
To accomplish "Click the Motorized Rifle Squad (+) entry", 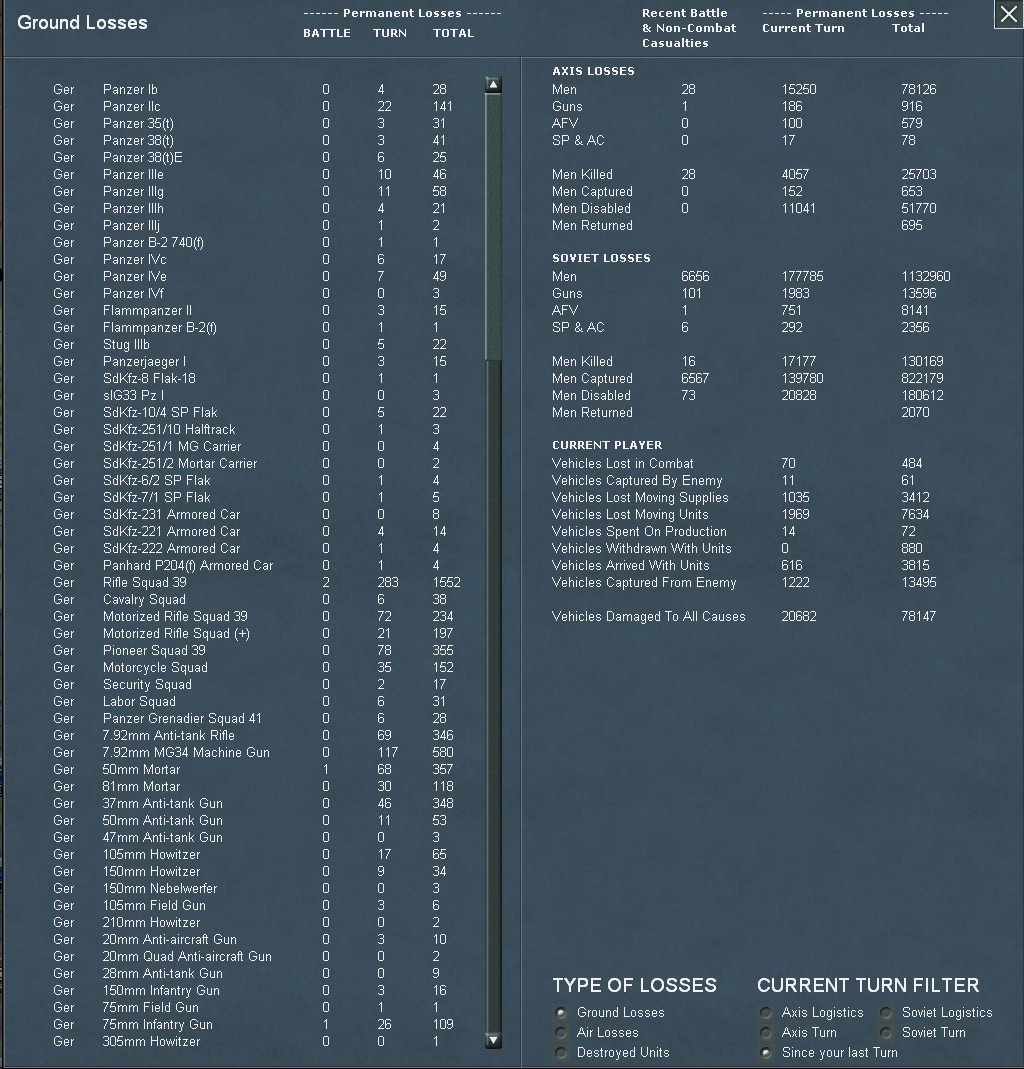I will [x=176, y=633].
